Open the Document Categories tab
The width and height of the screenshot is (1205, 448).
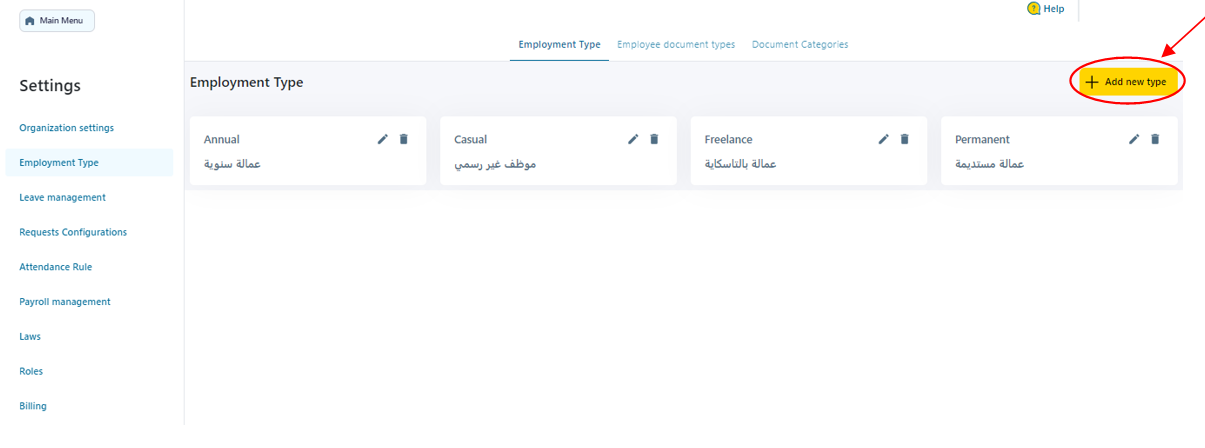tap(800, 45)
